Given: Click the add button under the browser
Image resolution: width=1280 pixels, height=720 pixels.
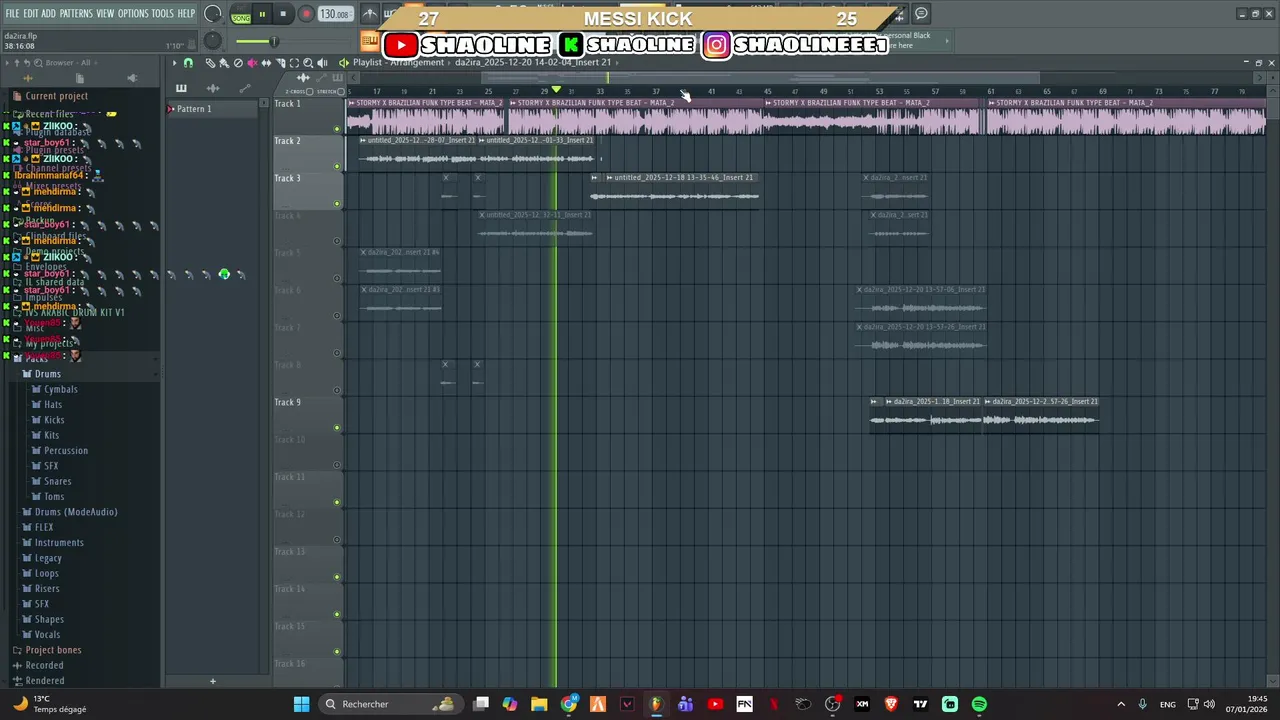Looking at the screenshot, I should pyautogui.click(x=212, y=682).
